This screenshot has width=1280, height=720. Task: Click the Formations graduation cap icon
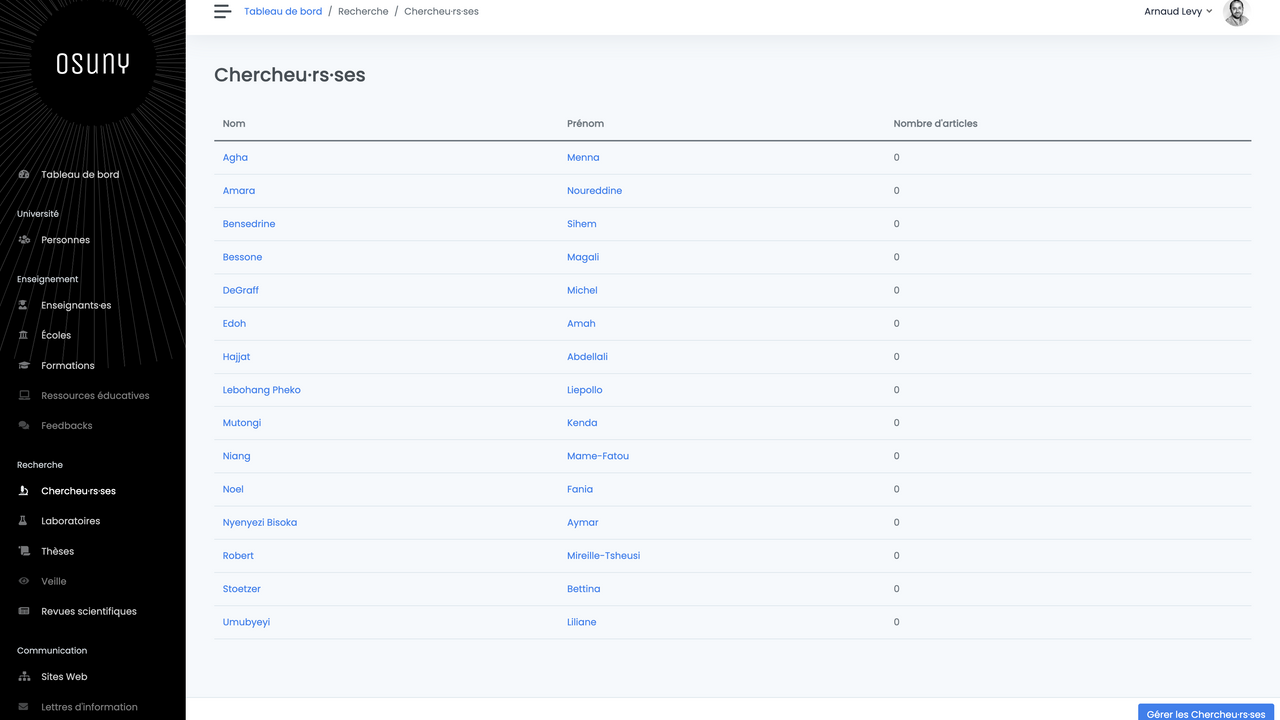tap(24, 366)
